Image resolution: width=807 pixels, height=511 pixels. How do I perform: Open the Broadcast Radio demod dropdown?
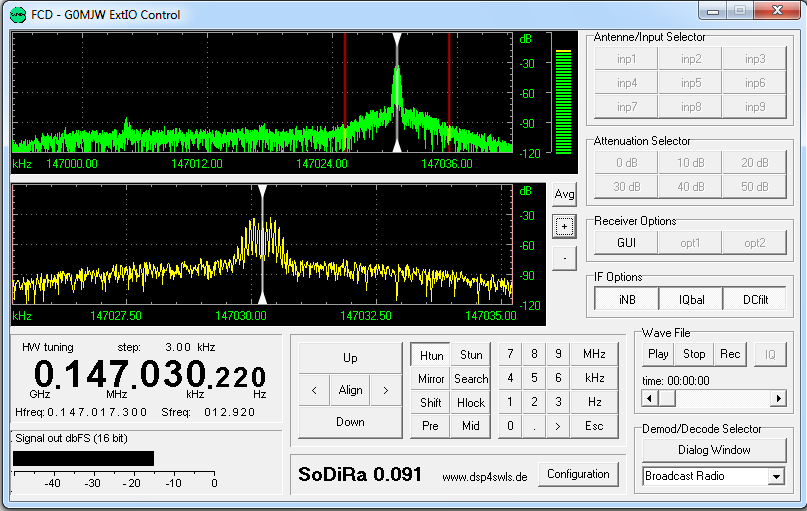click(x=776, y=477)
